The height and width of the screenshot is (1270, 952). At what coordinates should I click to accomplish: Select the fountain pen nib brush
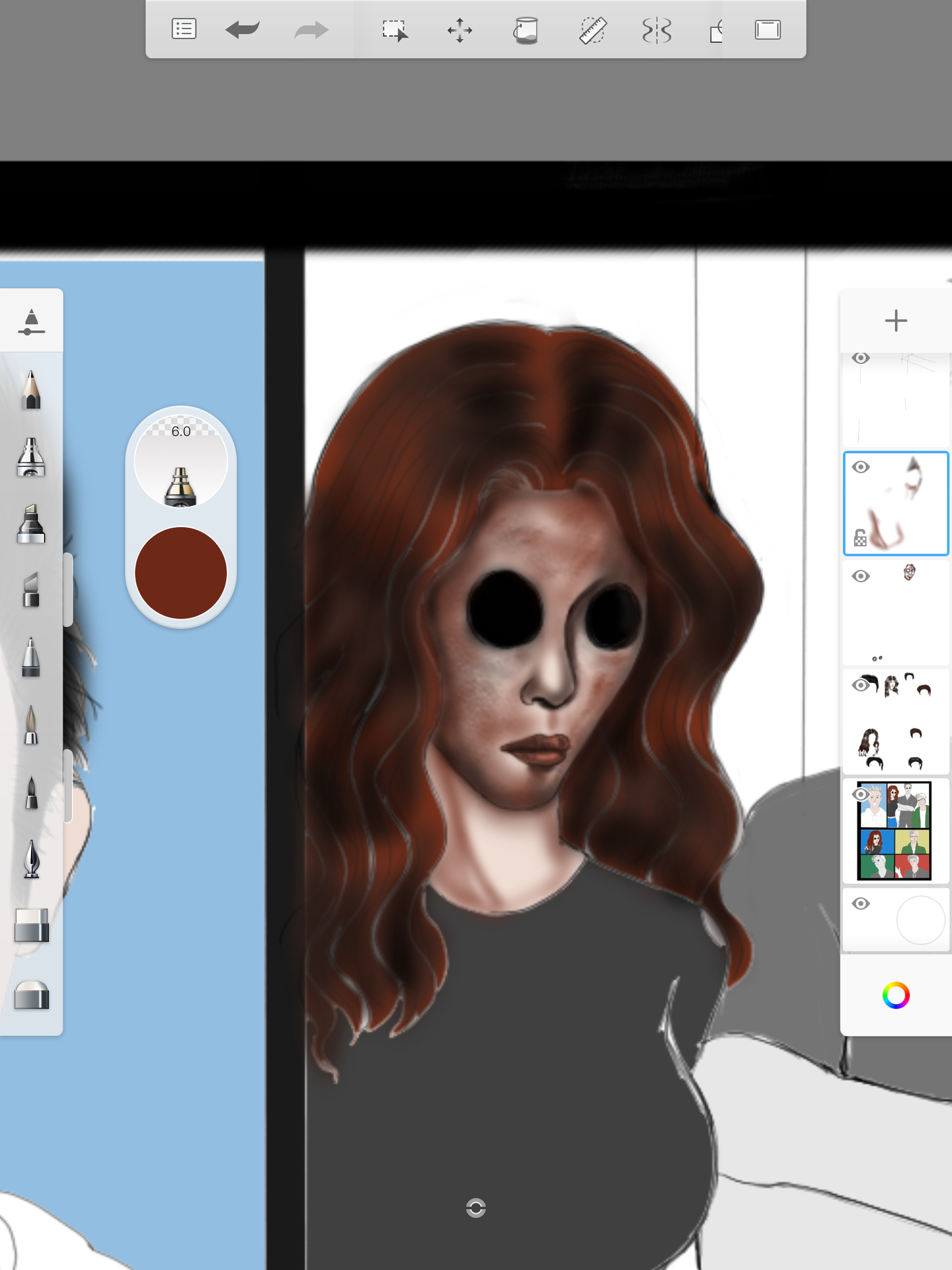pos(31,859)
